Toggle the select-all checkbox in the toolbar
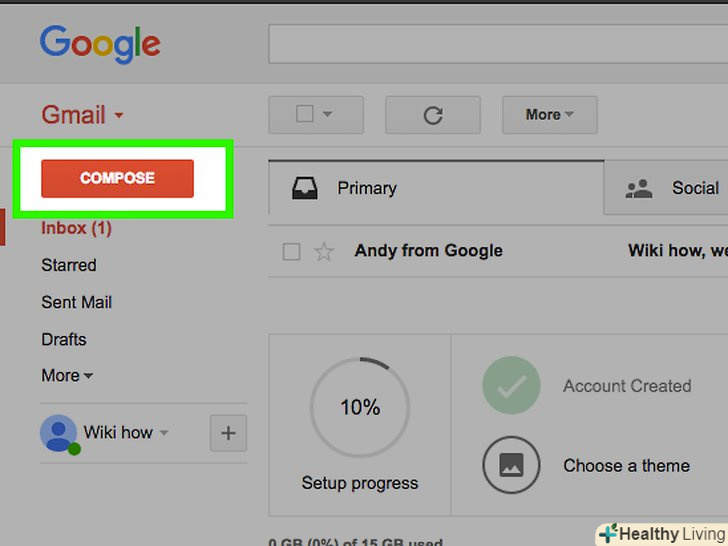 [x=305, y=114]
